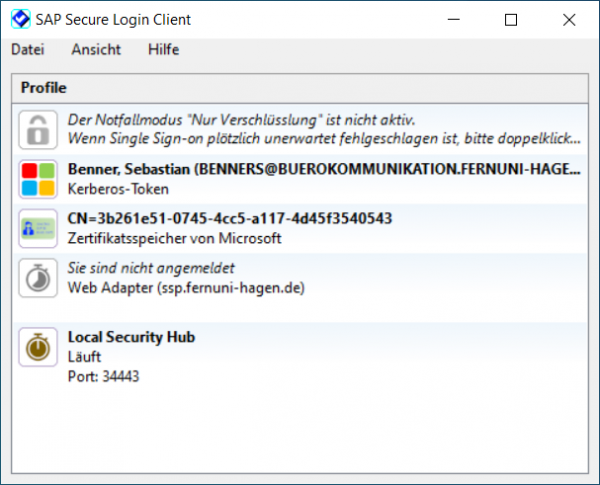Open the Ansicht menu
This screenshot has width=600, height=485.
click(96, 49)
